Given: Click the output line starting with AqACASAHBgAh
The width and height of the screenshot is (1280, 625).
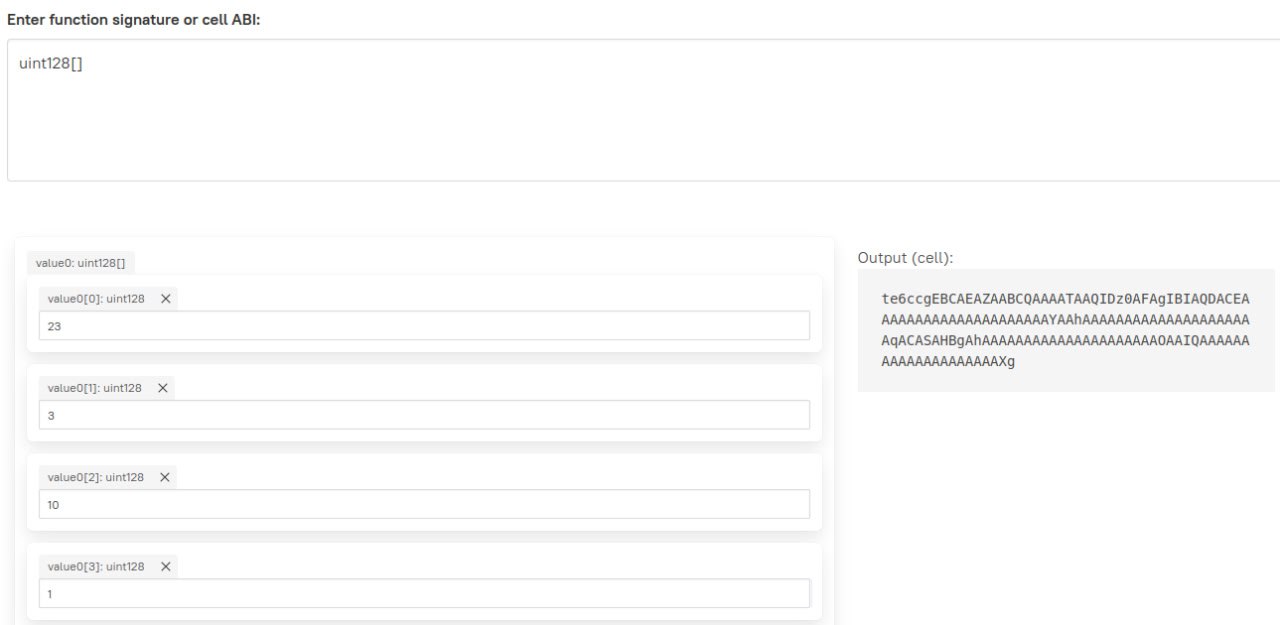Looking at the screenshot, I should pyautogui.click(x=1065, y=341).
